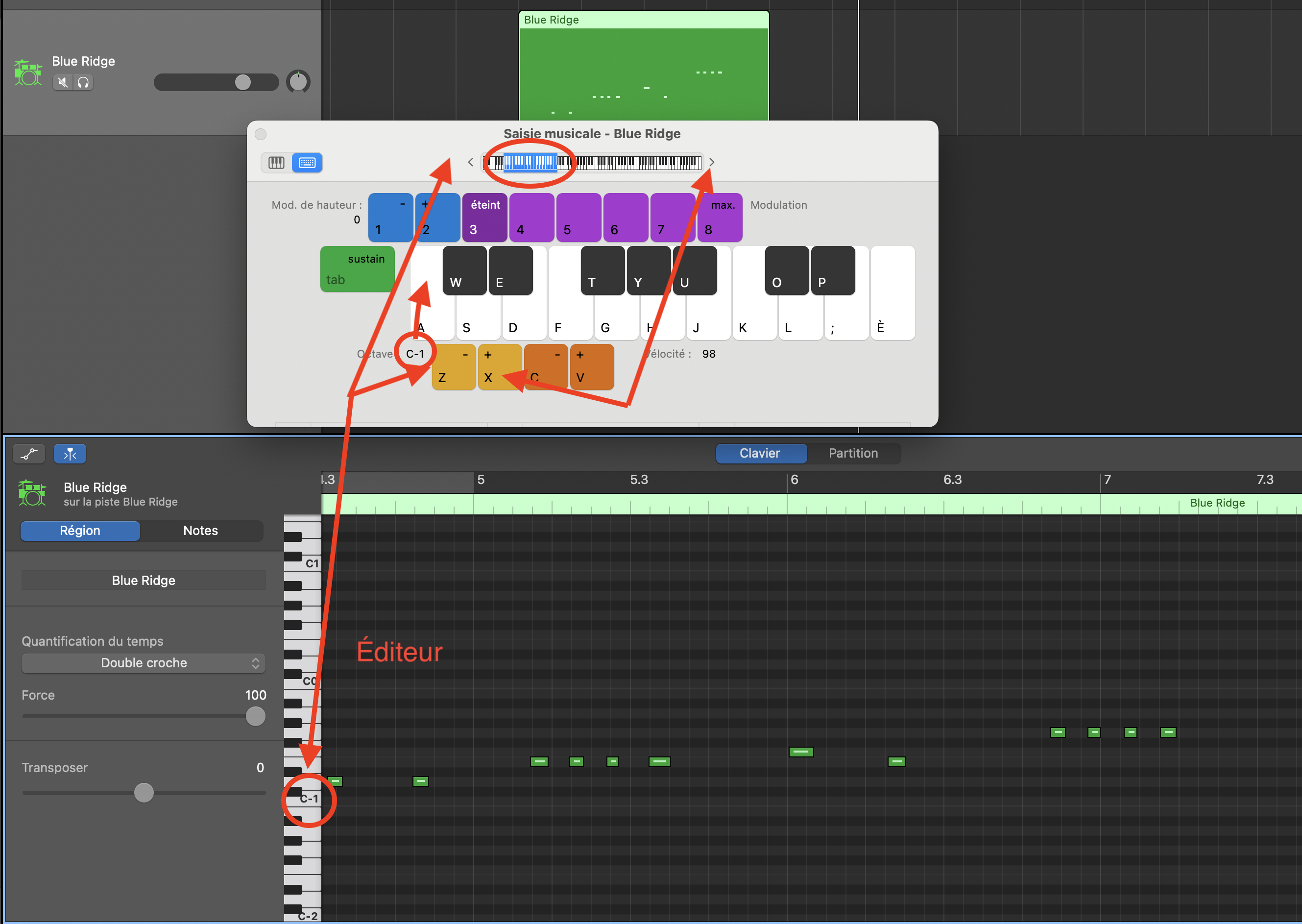Play white key J
This screenshot has height=924, width=1302.
click(709, 318)
